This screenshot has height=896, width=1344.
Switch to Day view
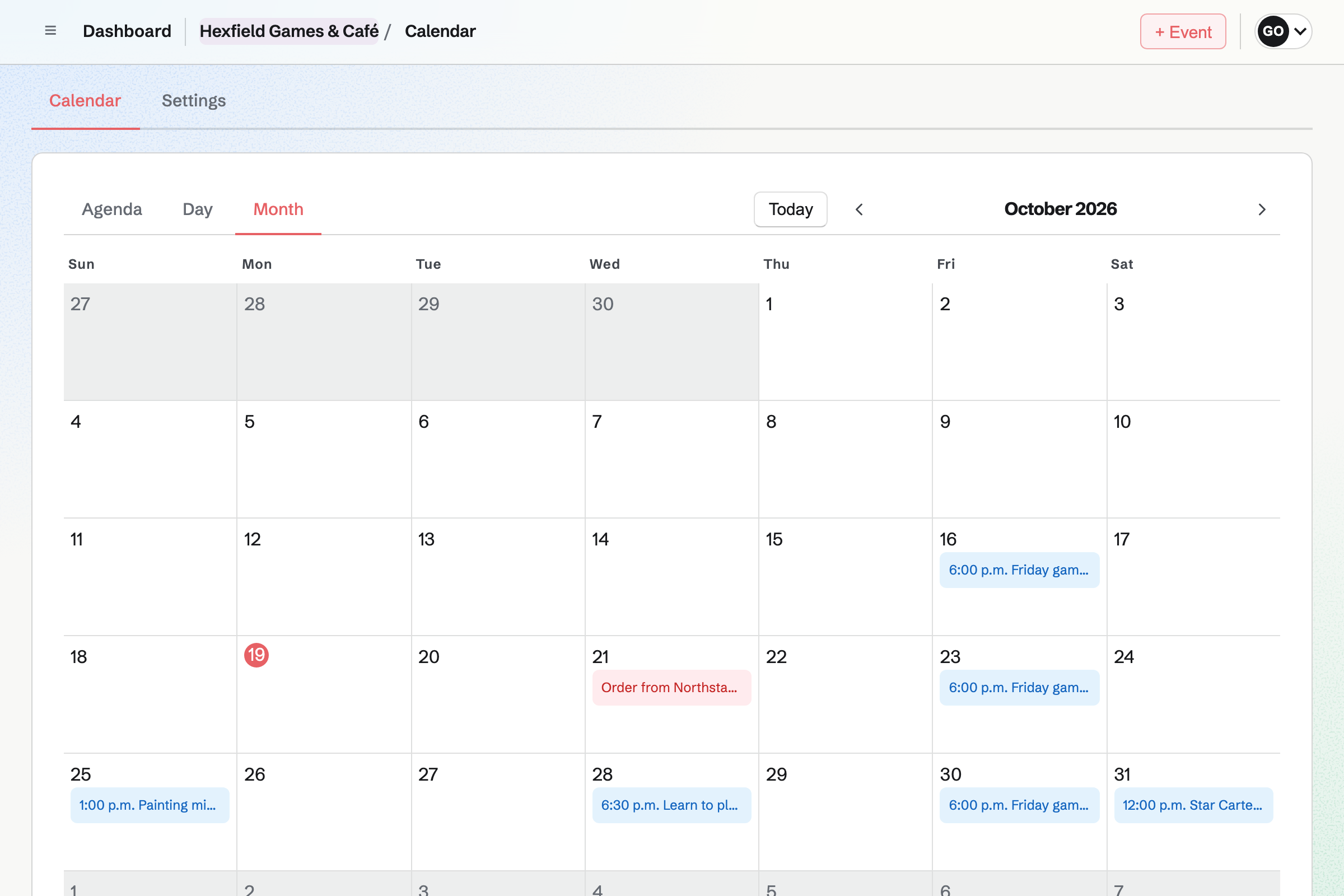(x=198, y=209)
